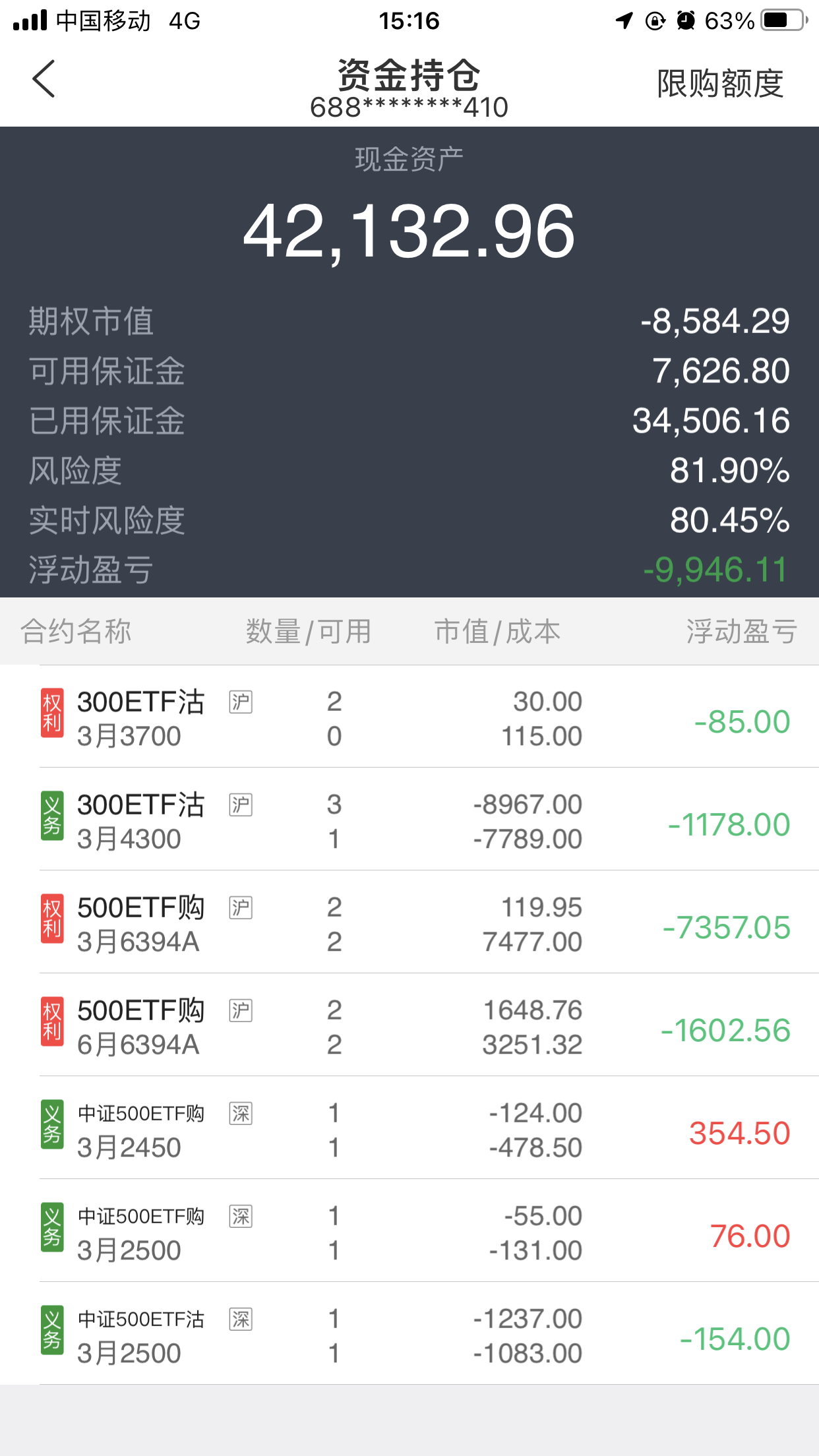Select the 数量/可用 column header

coord(309,632)
